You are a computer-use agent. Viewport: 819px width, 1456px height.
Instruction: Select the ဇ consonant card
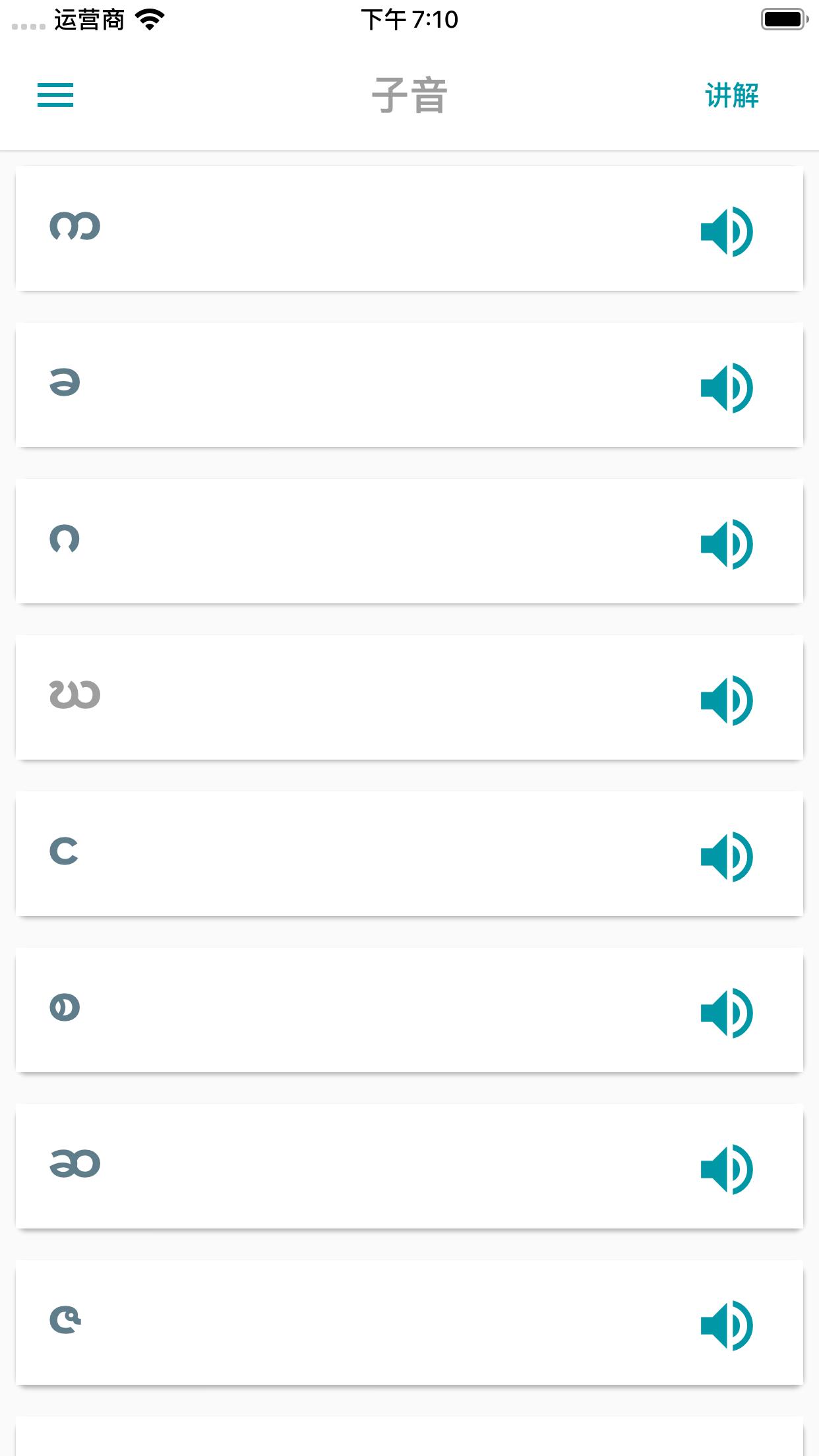(409, 1322)
